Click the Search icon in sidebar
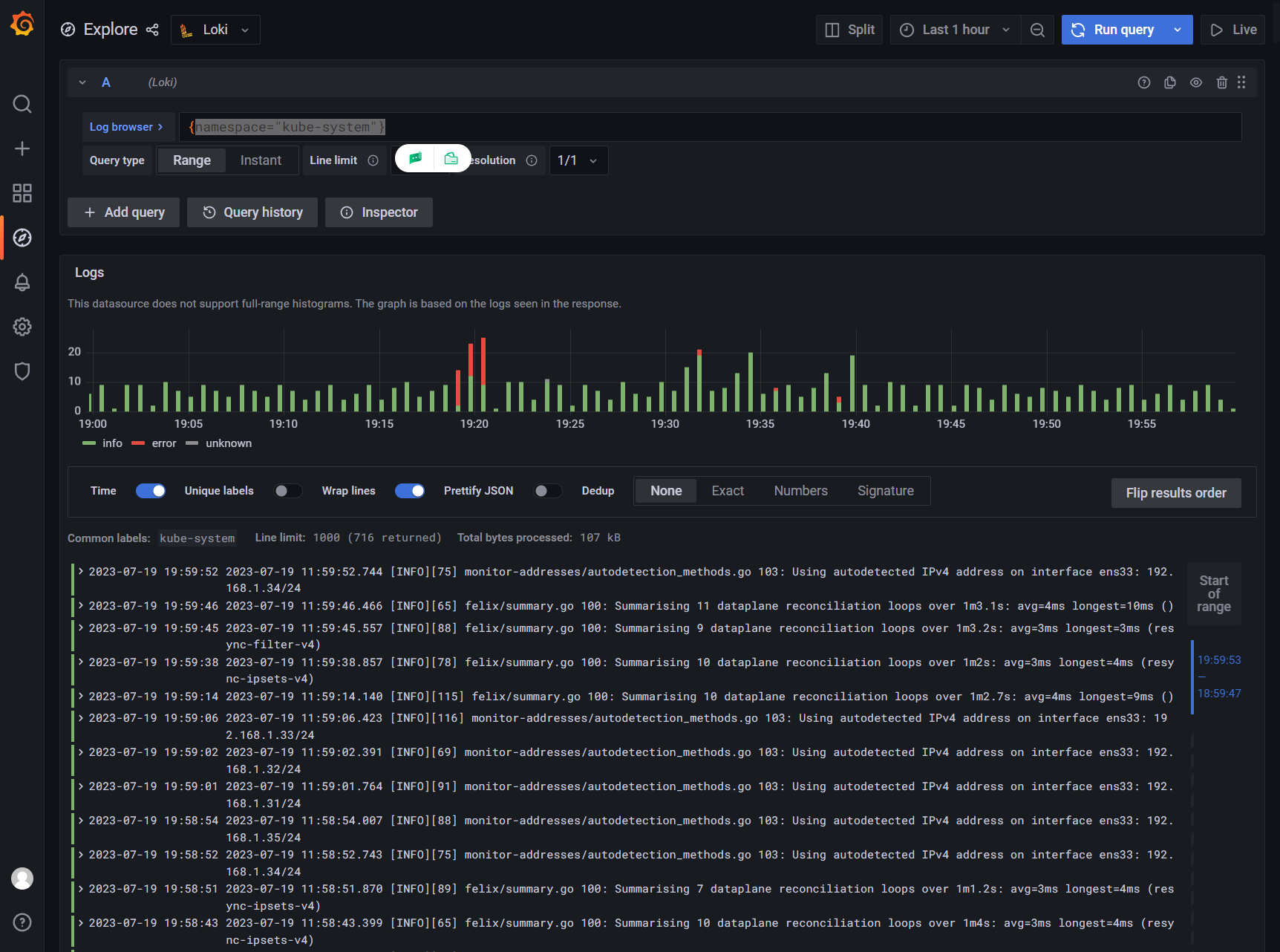This screenshot has width=1280, height=952. point(22,104)
